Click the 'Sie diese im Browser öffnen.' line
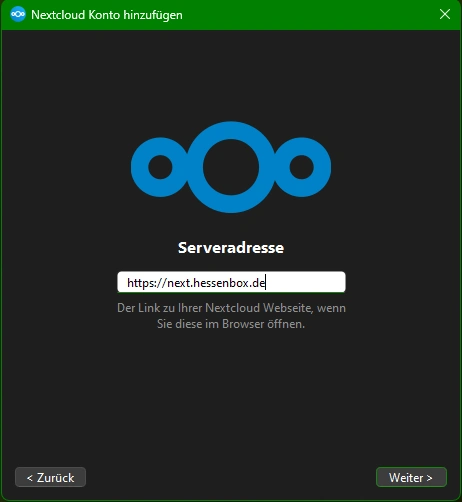462x502 pixels. 231,324
